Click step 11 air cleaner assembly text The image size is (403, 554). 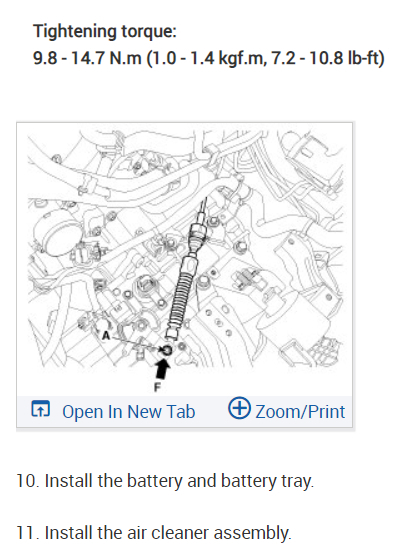coord(154,533)
